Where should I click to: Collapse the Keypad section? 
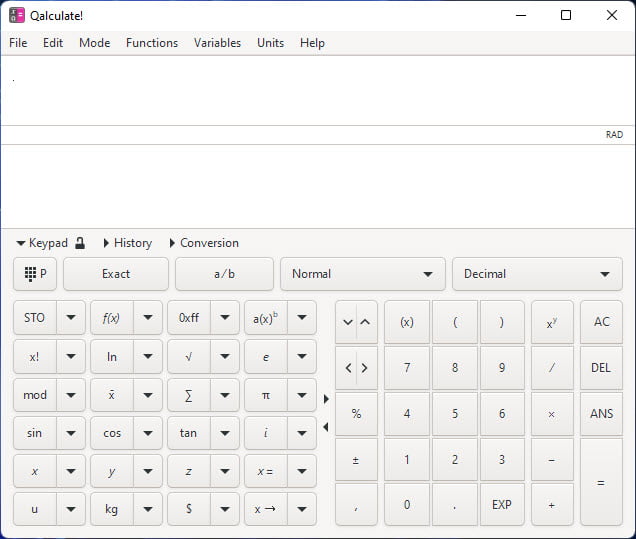click(x=42, y=243)
